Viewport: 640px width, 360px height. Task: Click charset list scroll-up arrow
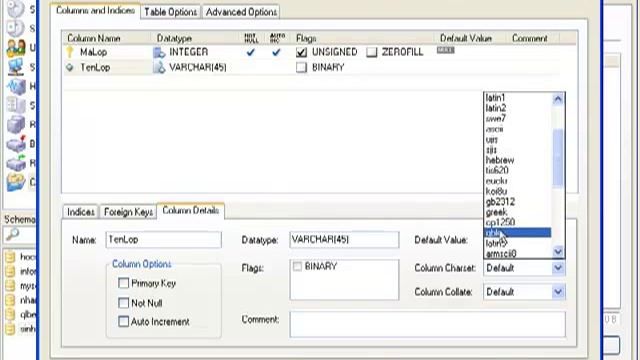(558, 99)
